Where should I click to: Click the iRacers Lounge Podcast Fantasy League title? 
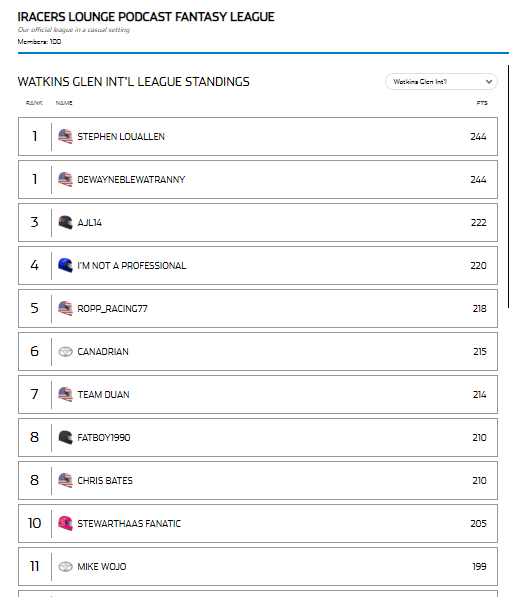[146, 17]
